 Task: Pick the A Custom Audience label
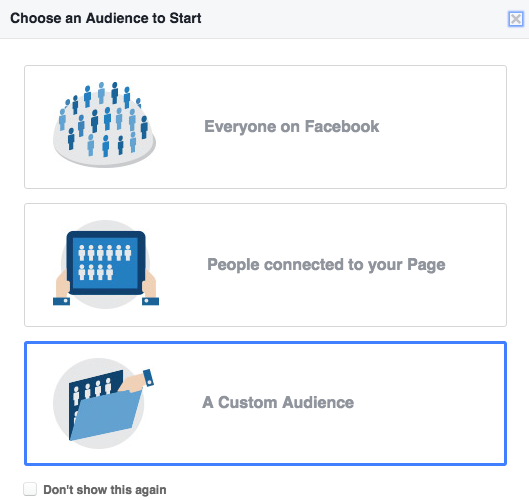pyautogui.click(x=278, y=402)
